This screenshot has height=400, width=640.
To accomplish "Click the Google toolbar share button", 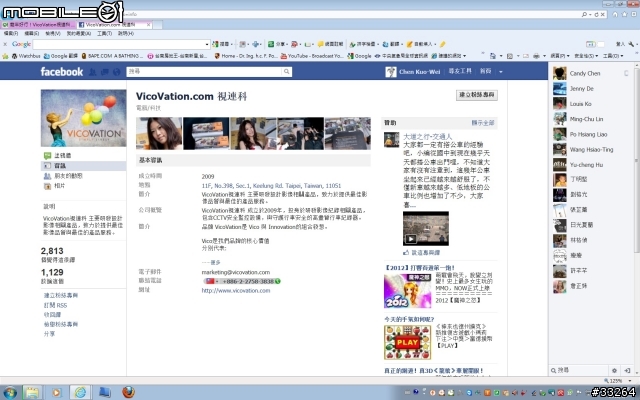I will click(277, 44).
